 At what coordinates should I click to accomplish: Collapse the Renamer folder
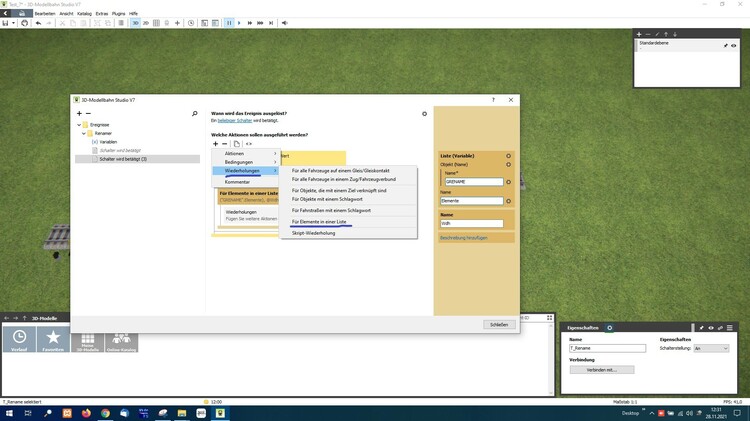coord(84,133)
